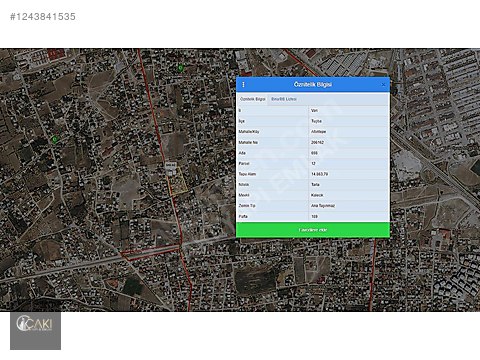Click the Pafta row in the table
This screenshot has width=480, height=360.
pyautogui.click(x=313, y=217)
